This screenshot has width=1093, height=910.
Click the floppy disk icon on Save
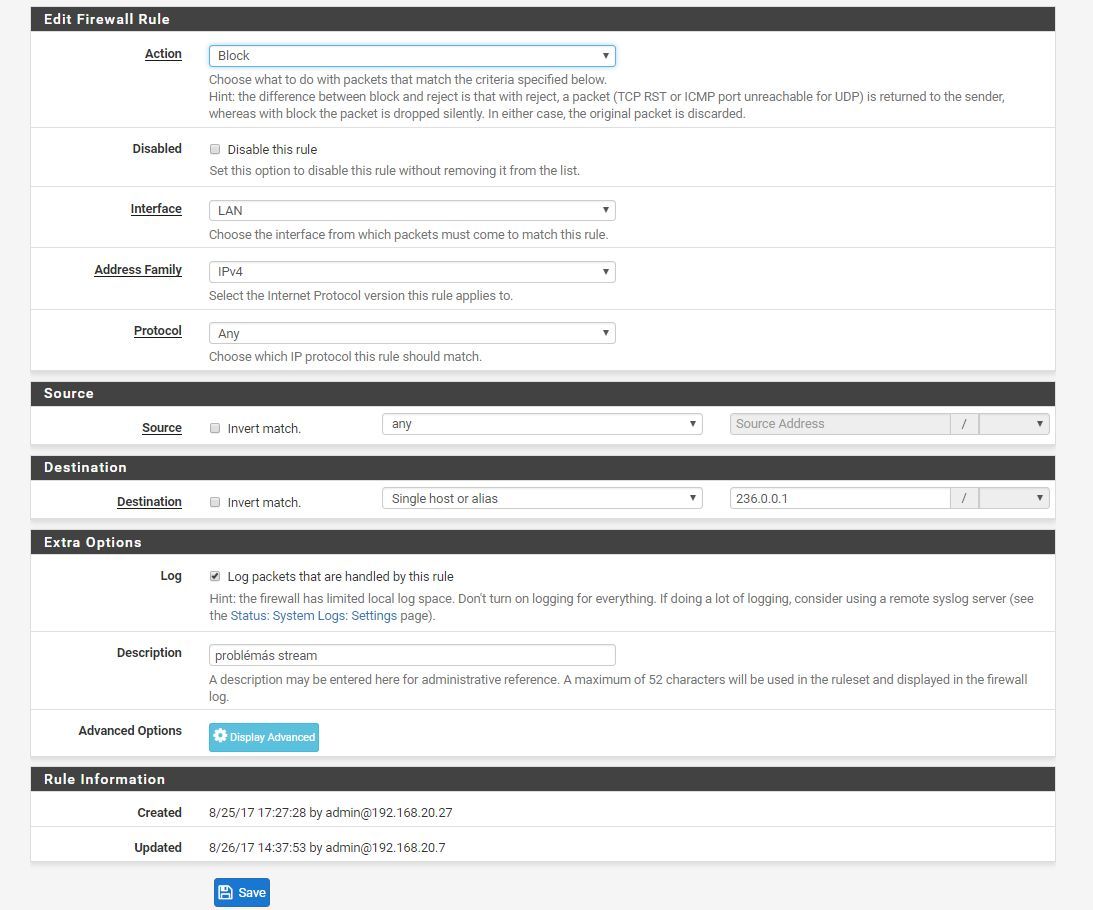225,893
